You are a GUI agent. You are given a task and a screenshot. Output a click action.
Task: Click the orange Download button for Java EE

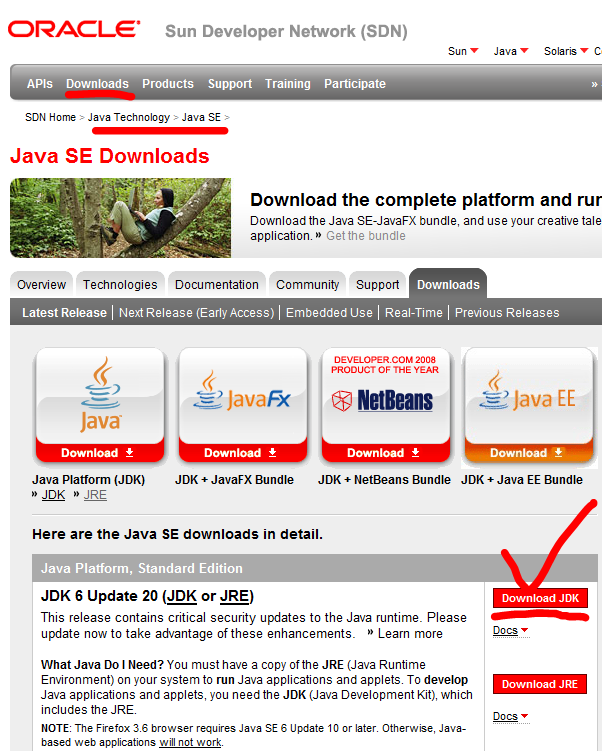(x=529, y=453)
